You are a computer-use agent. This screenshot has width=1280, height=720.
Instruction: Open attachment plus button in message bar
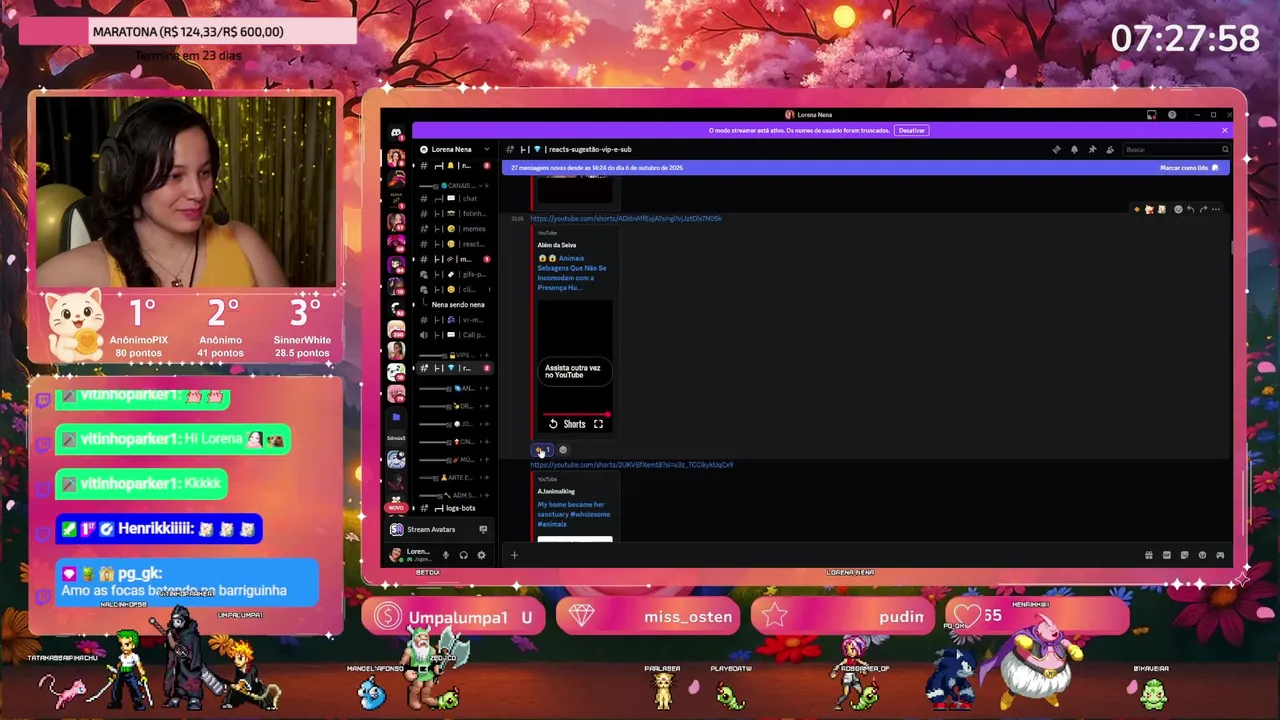tap(514, 555)
